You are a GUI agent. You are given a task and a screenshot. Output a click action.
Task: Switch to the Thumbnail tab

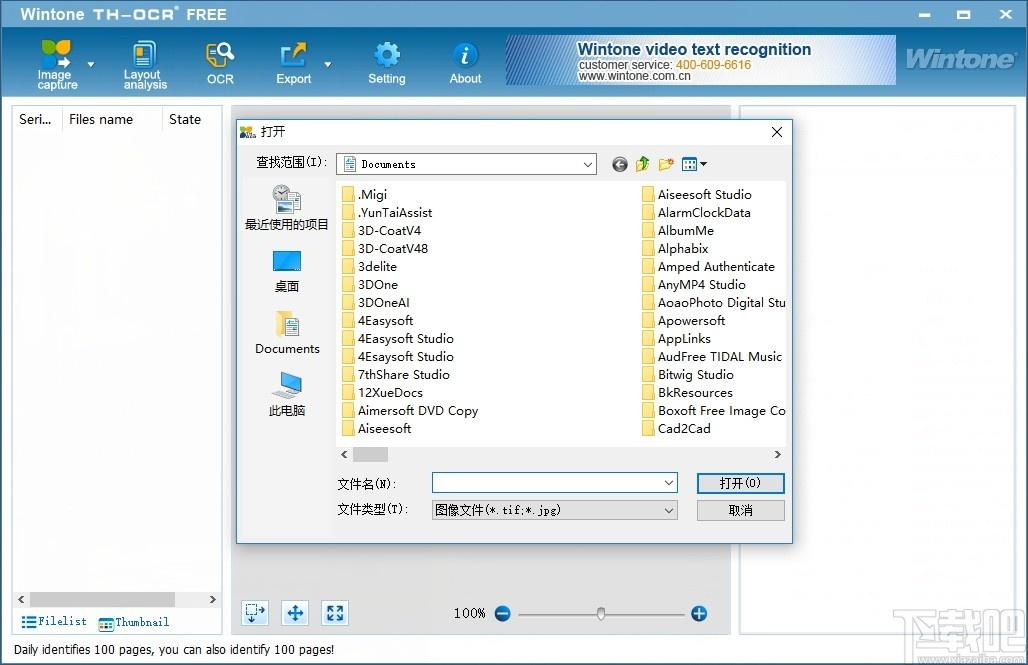134,622
